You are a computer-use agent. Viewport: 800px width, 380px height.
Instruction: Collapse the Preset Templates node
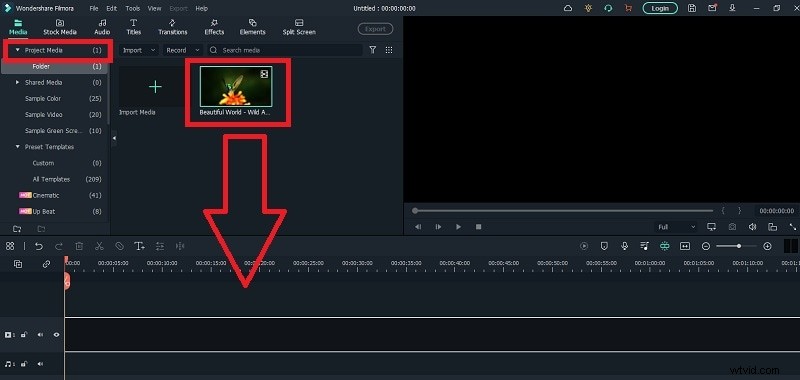(x=18, y=147)
